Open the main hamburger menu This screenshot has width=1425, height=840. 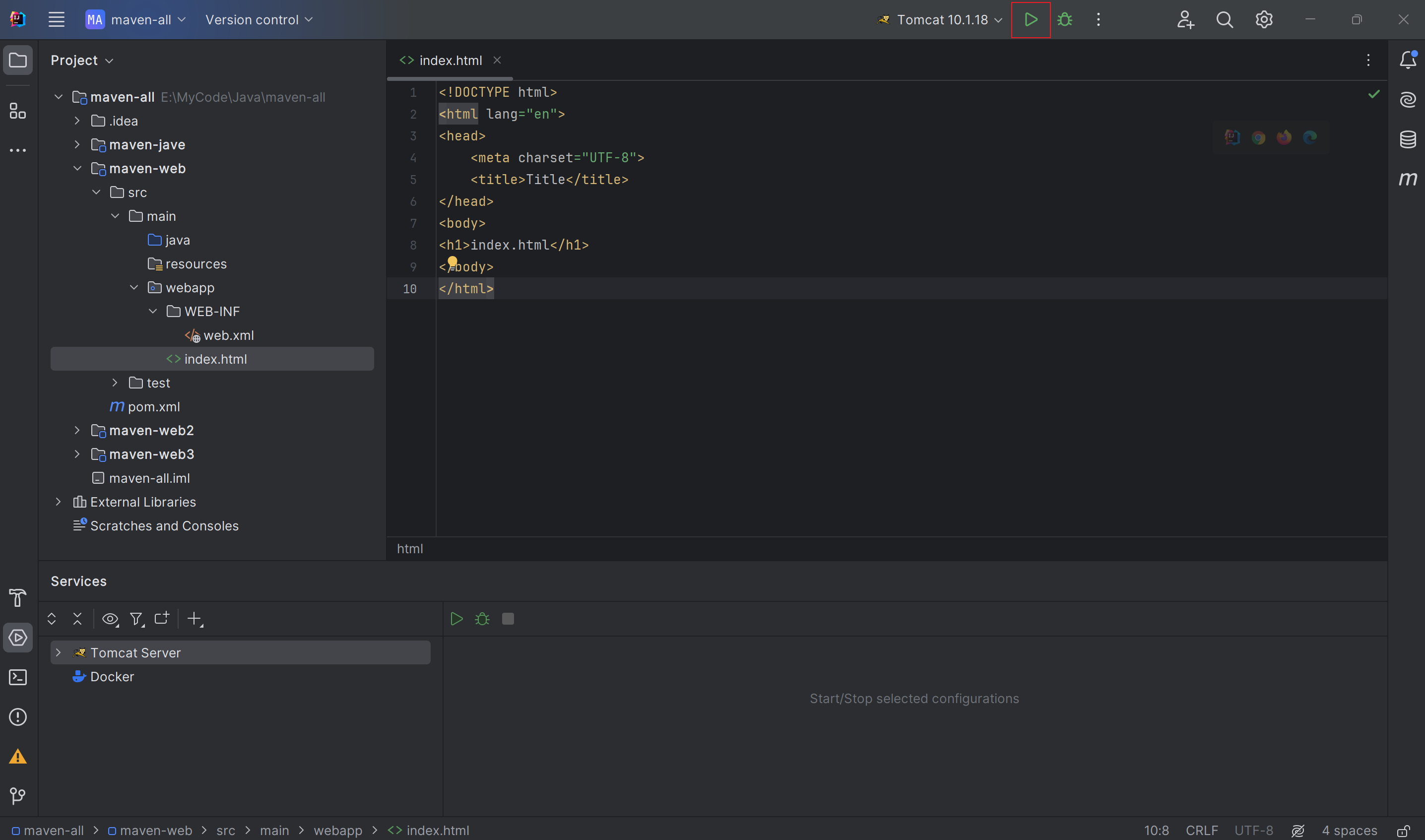56,19
